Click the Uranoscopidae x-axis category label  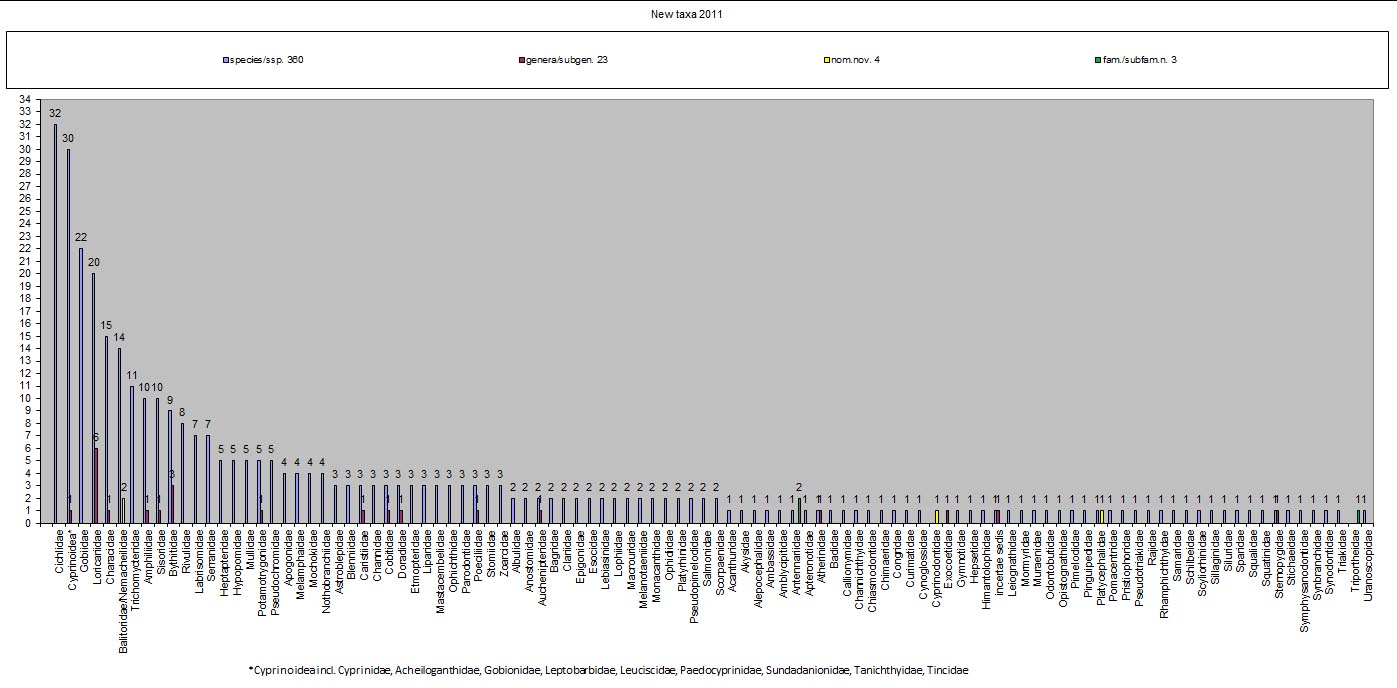pyautogui.click(x=1367, y=558)
